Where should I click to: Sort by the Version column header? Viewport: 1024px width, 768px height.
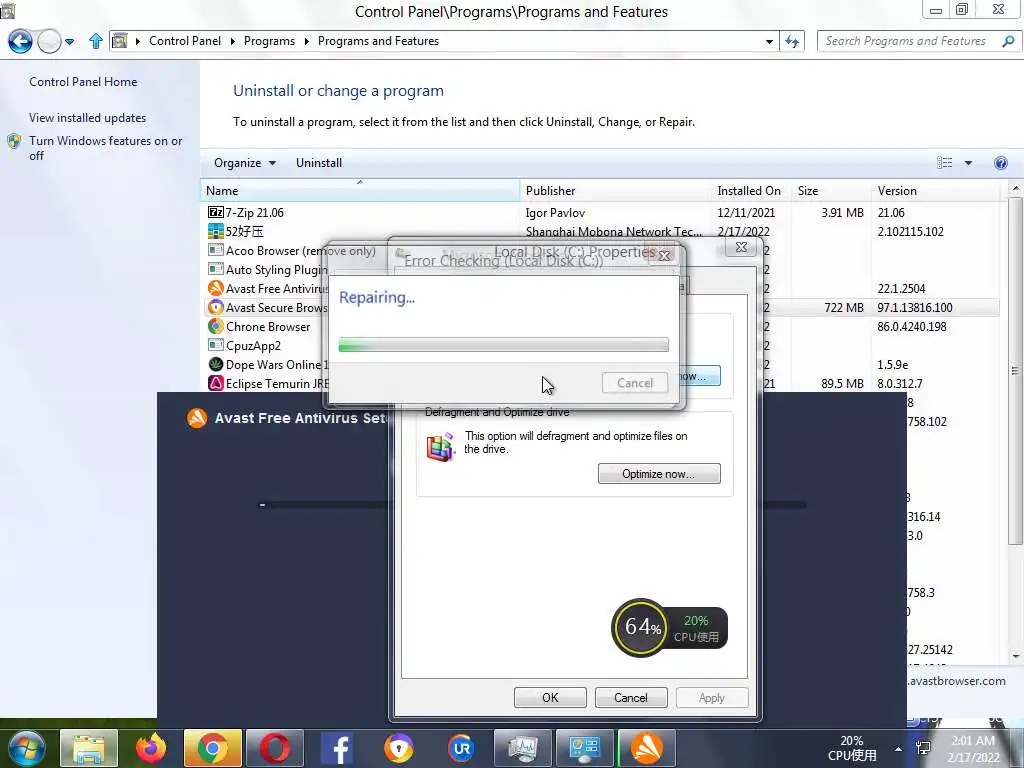coord(935,191)
